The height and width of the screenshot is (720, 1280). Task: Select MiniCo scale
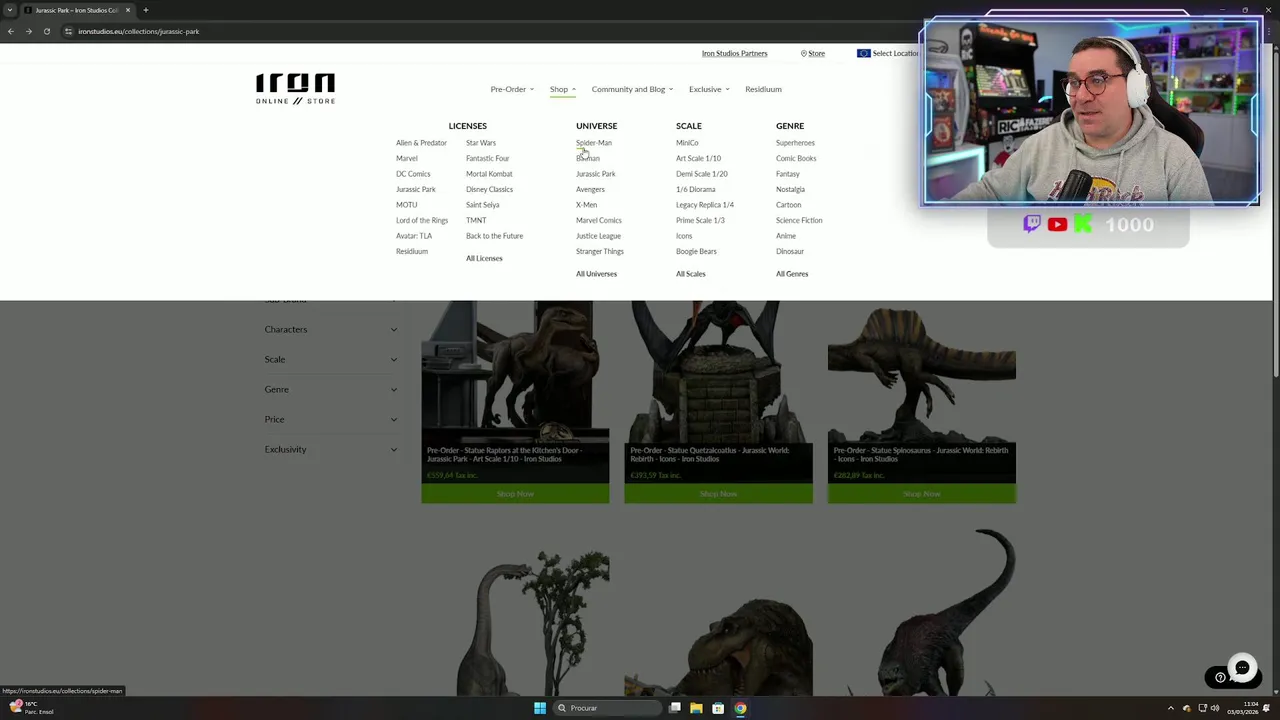click(687, 143)
